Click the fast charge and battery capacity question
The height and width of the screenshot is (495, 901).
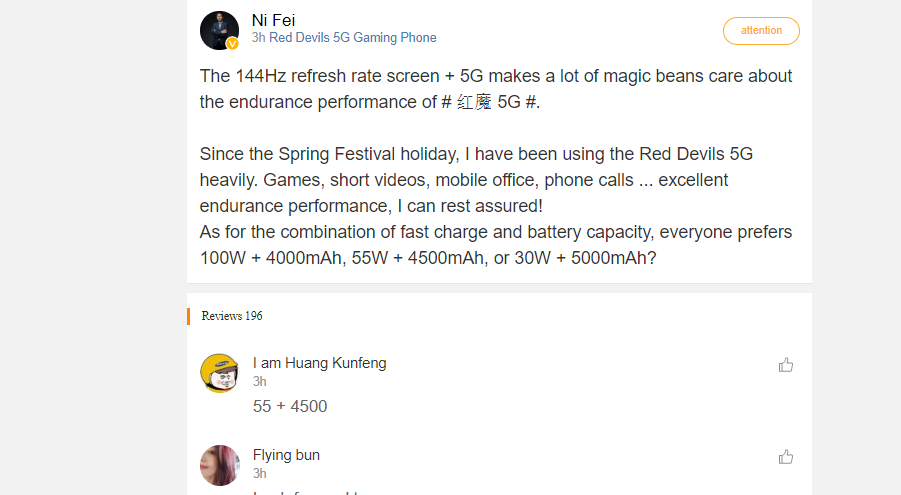coord(495,245)
